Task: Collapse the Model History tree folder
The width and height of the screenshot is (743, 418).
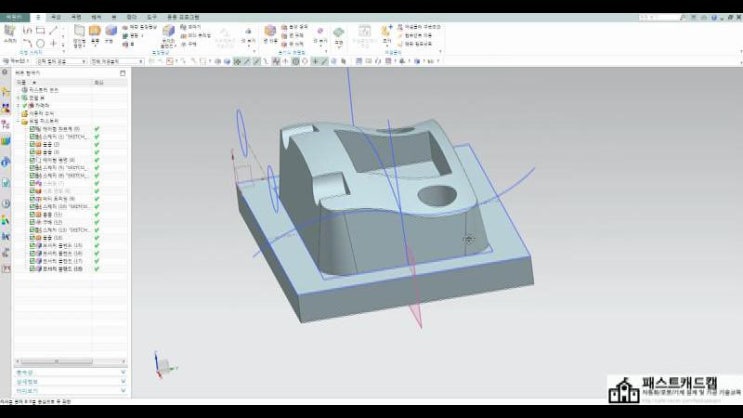Action: pyautogui.click(x=19, y=122)
